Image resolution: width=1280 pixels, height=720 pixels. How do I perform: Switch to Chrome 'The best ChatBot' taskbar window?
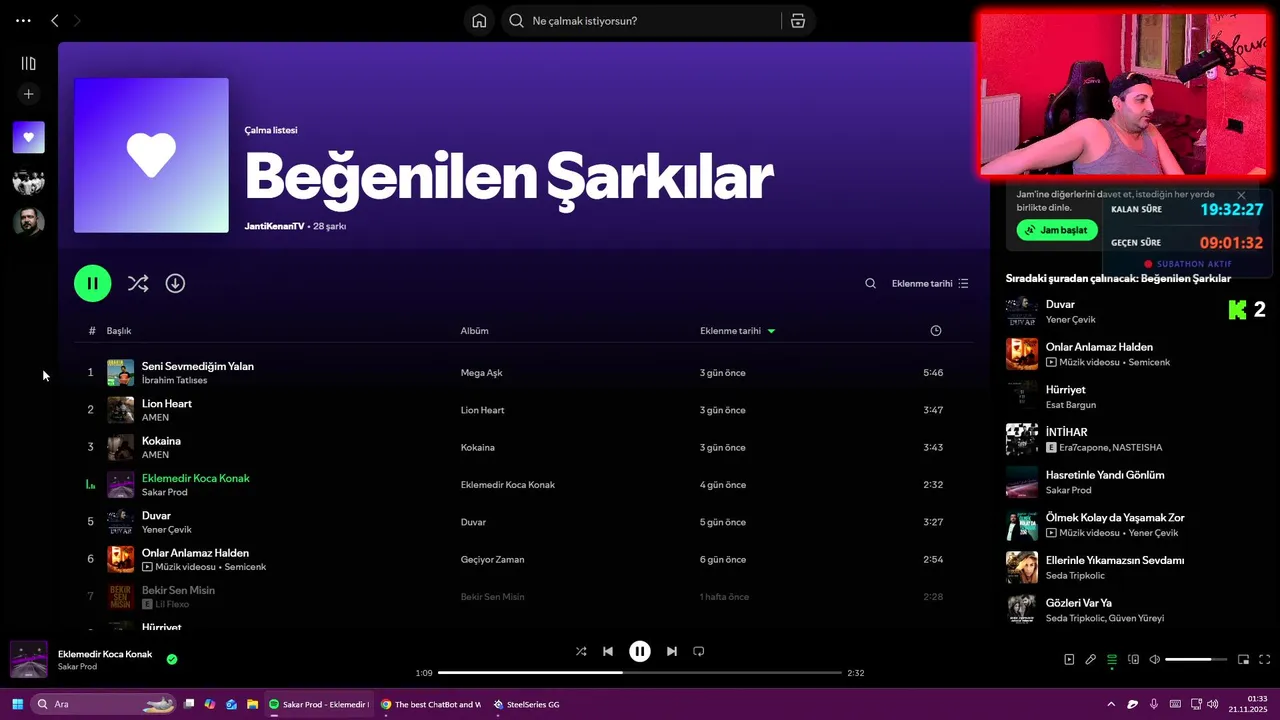(x=431, y=704)
